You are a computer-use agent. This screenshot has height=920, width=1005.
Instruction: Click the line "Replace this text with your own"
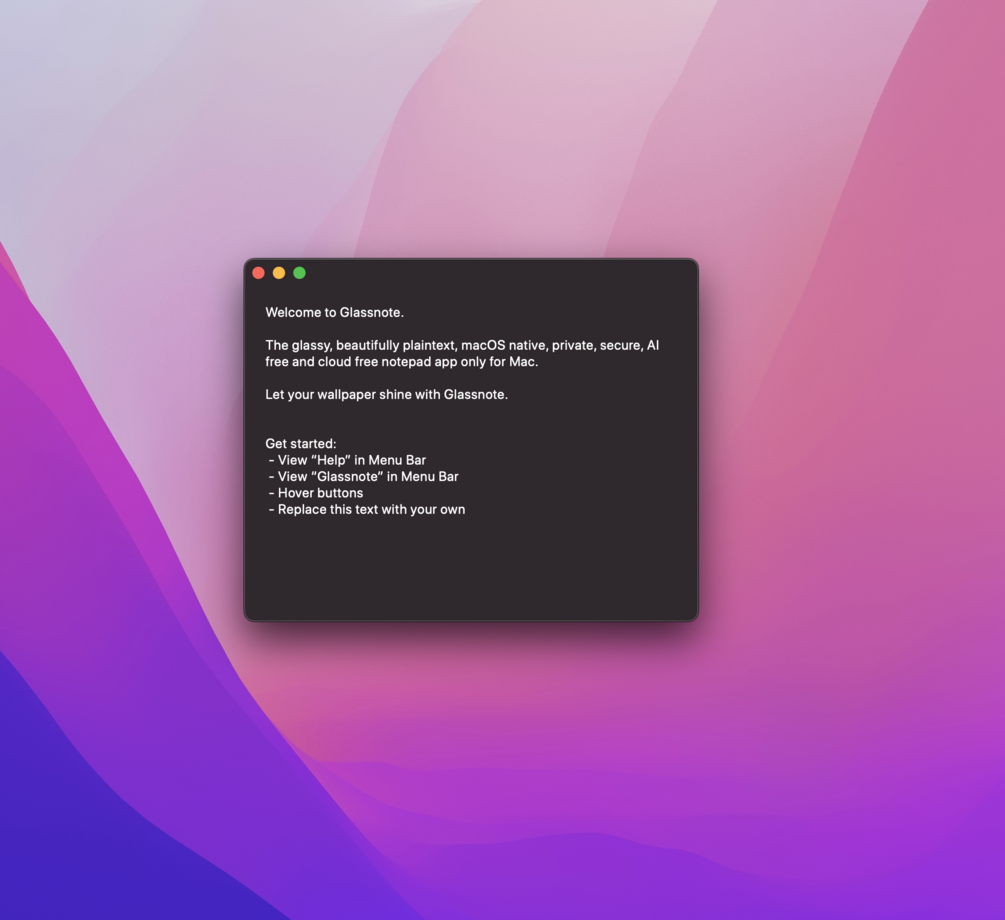[x=367, y=510]
